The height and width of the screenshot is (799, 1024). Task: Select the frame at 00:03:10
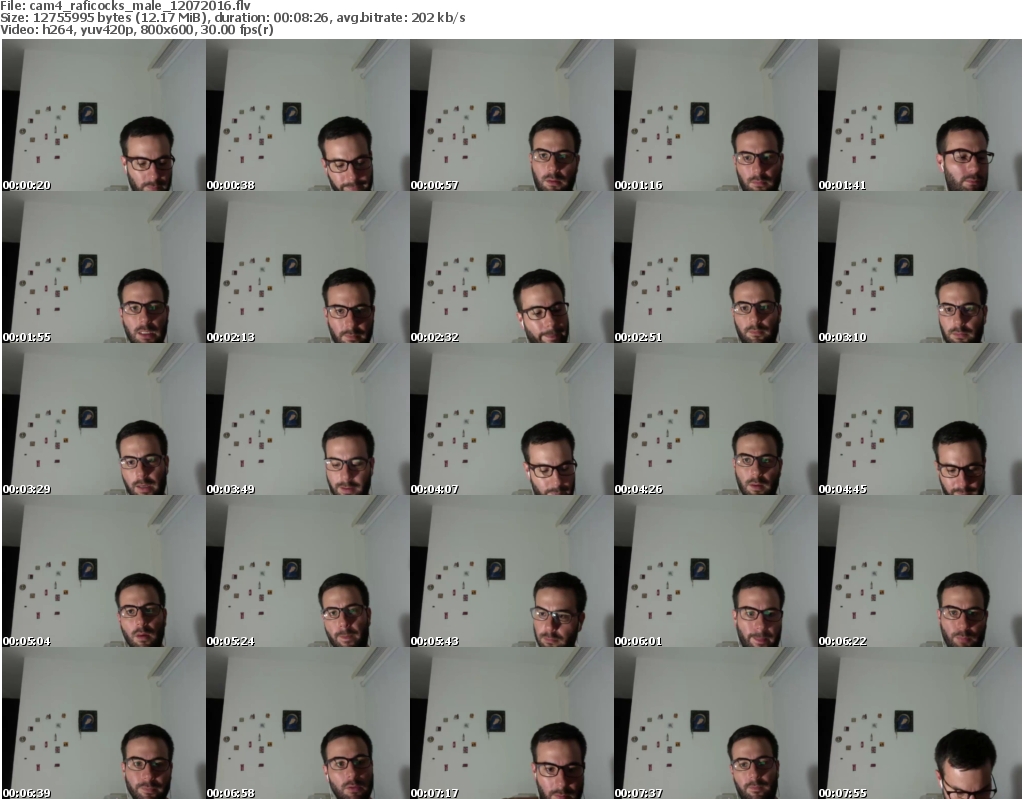click(920, 267)
